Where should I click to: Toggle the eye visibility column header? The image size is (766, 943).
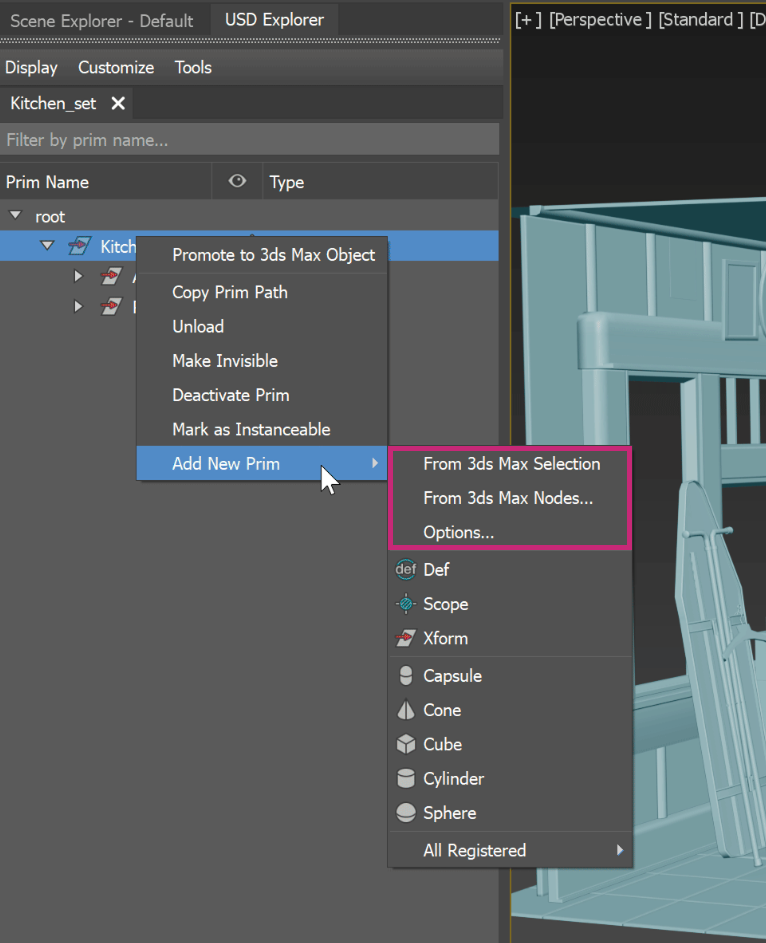(x=237, y=181)
